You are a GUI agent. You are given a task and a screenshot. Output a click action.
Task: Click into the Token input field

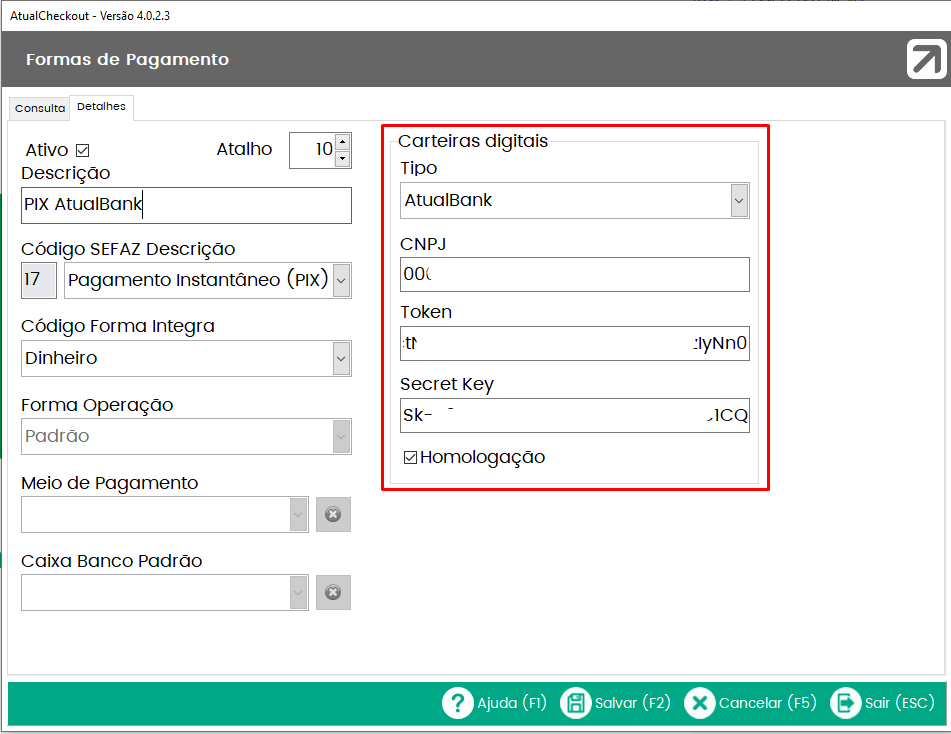click(574, 343)
